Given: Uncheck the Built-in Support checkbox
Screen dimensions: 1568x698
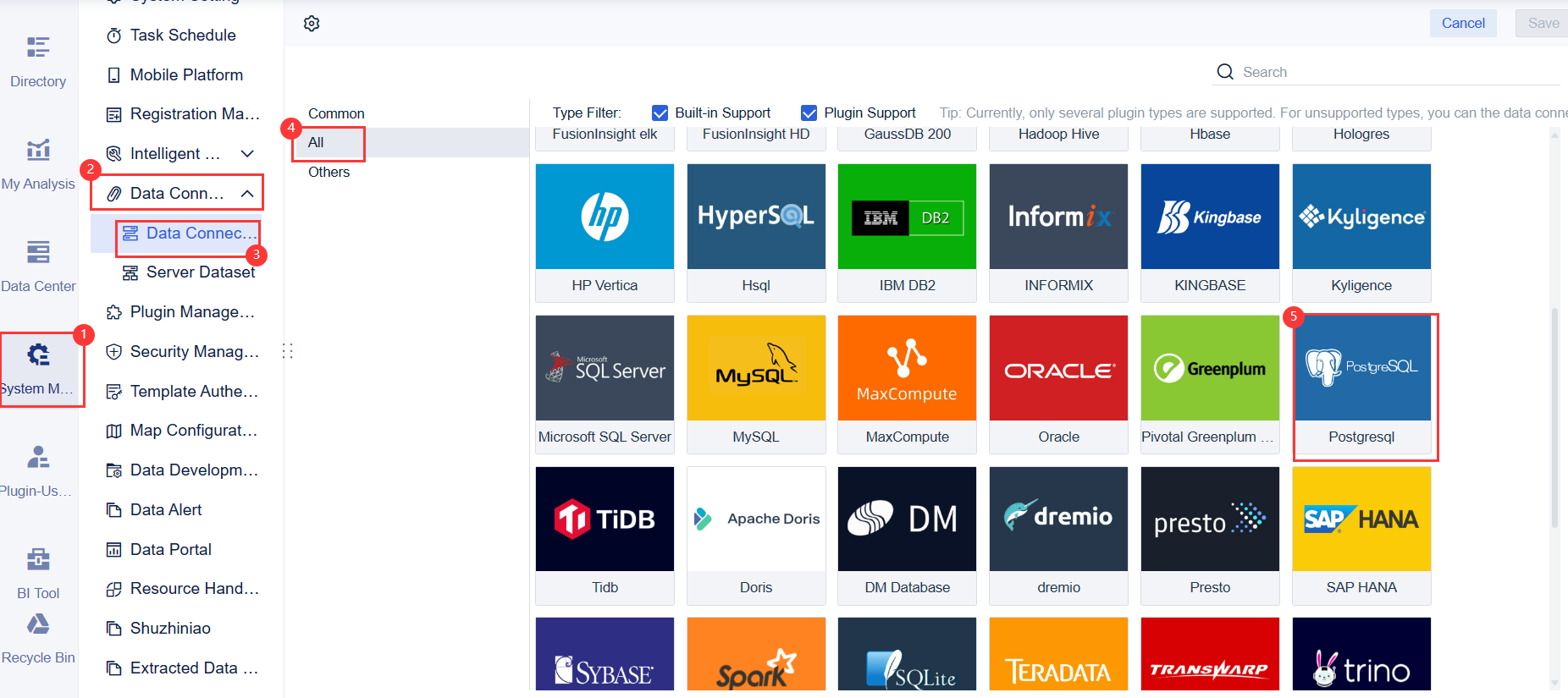Looking at the screenshot, I should [x=660, y=113].
